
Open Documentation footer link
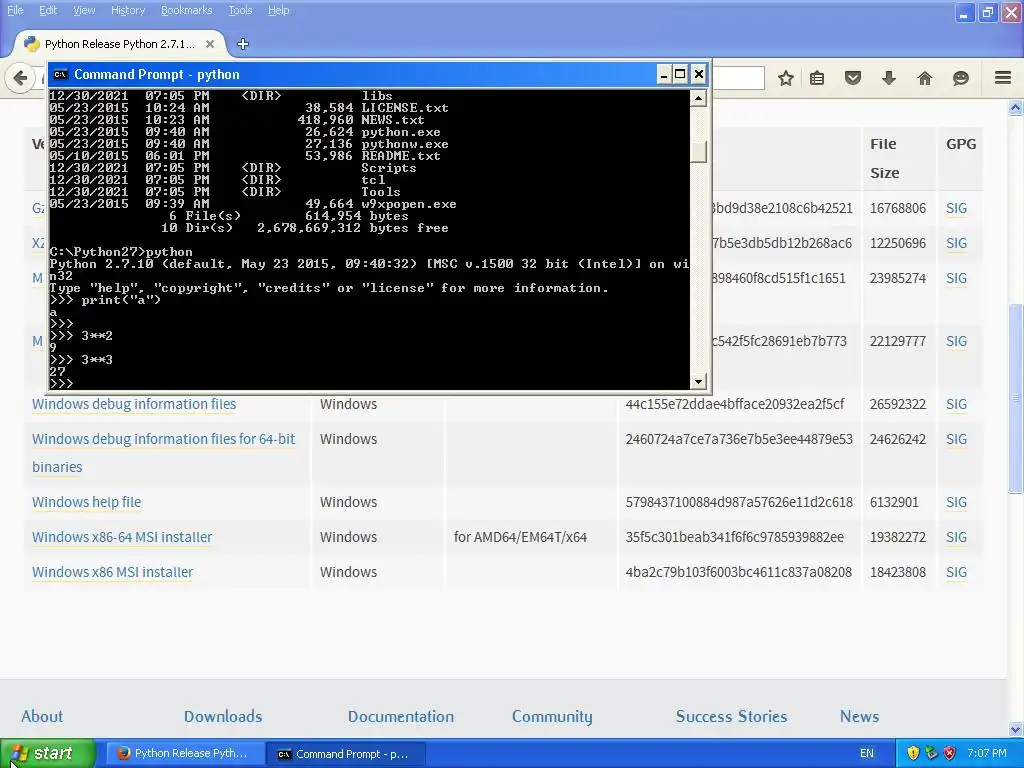pos(400,716)
